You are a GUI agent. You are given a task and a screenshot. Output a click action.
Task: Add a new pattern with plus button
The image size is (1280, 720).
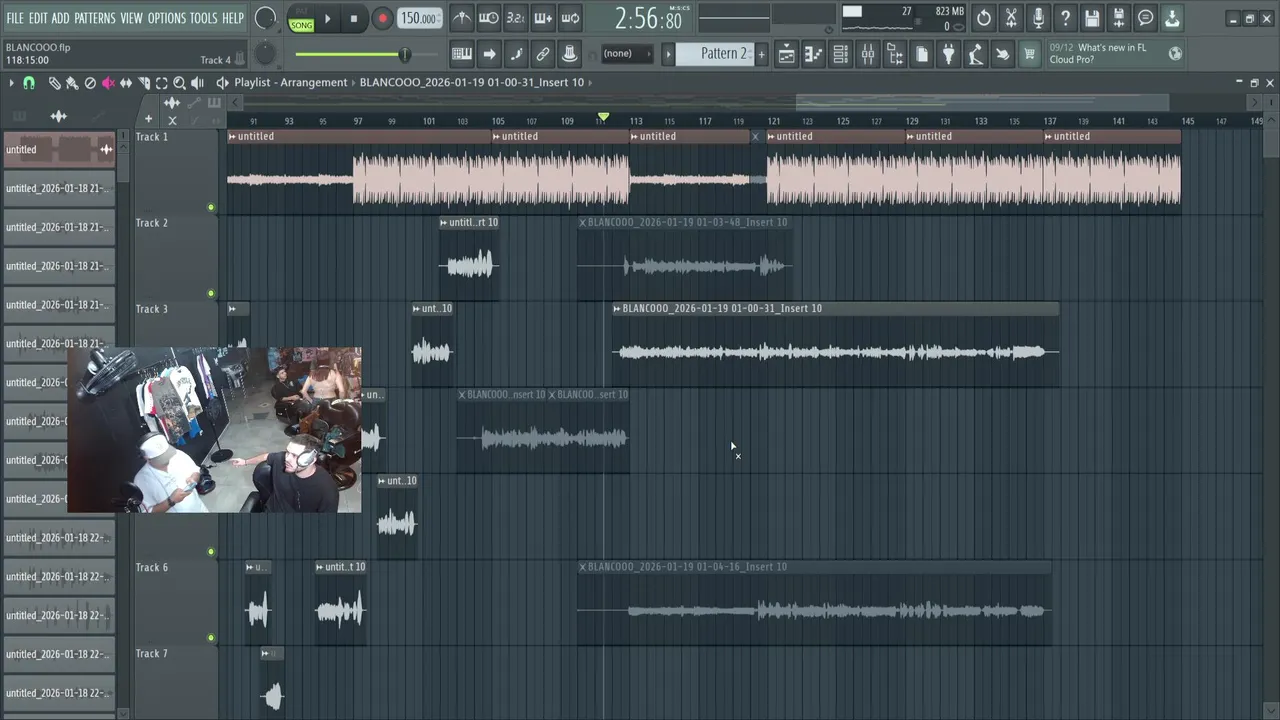(761, 54)
